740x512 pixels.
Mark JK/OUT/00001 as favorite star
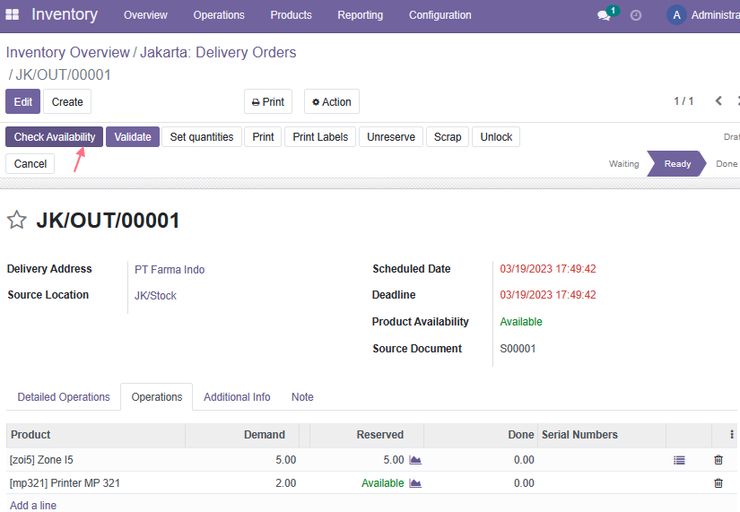point(17,220)
